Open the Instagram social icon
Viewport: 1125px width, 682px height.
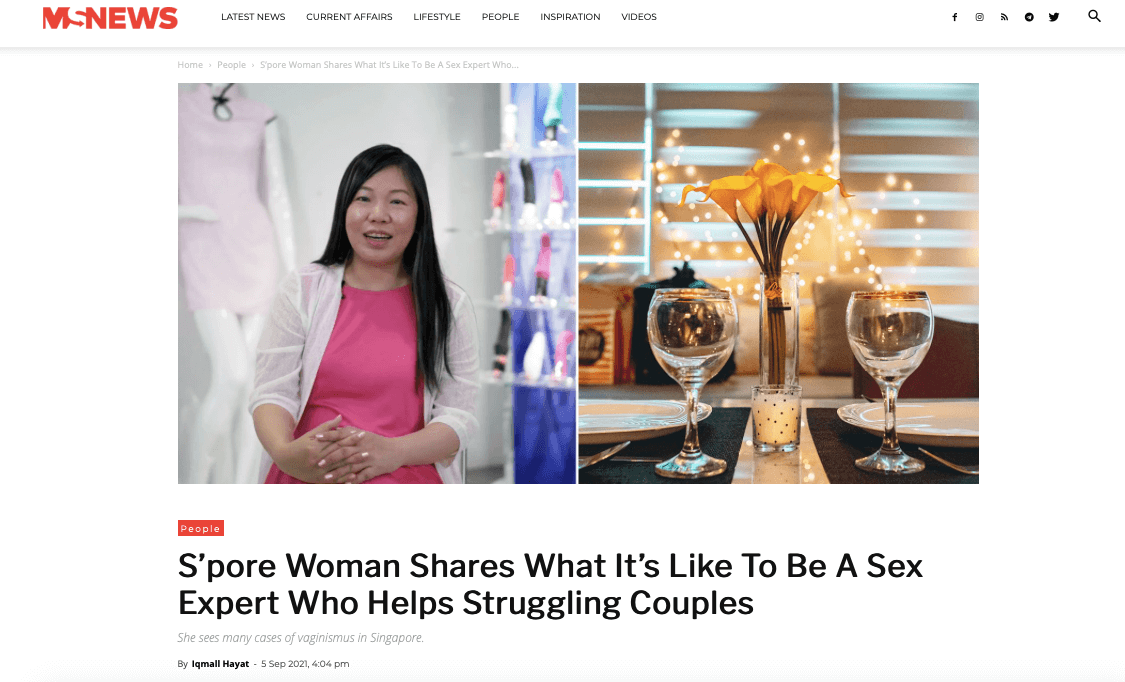[x=979, y=17]
